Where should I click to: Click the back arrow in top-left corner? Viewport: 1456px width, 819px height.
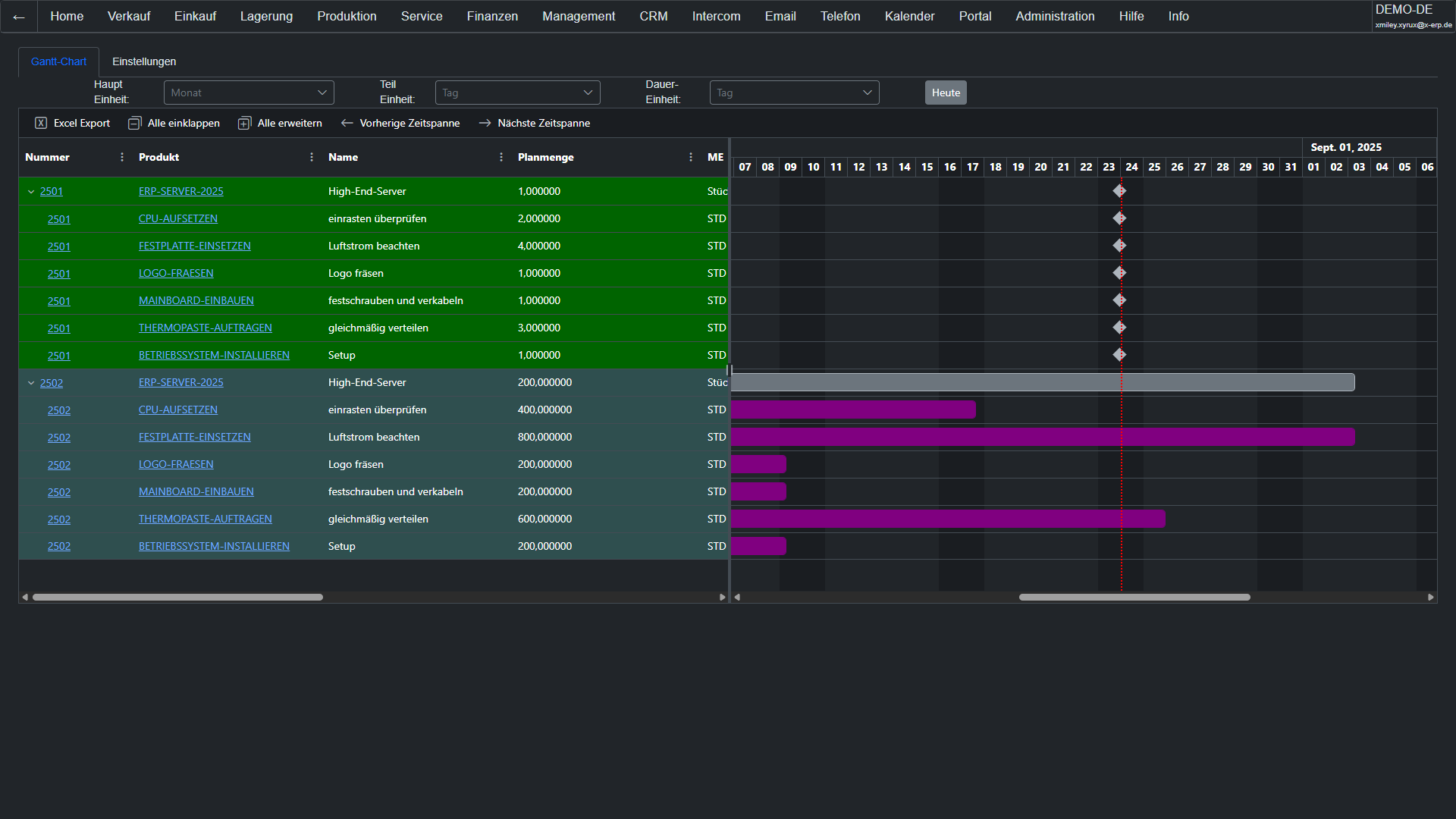19,17
